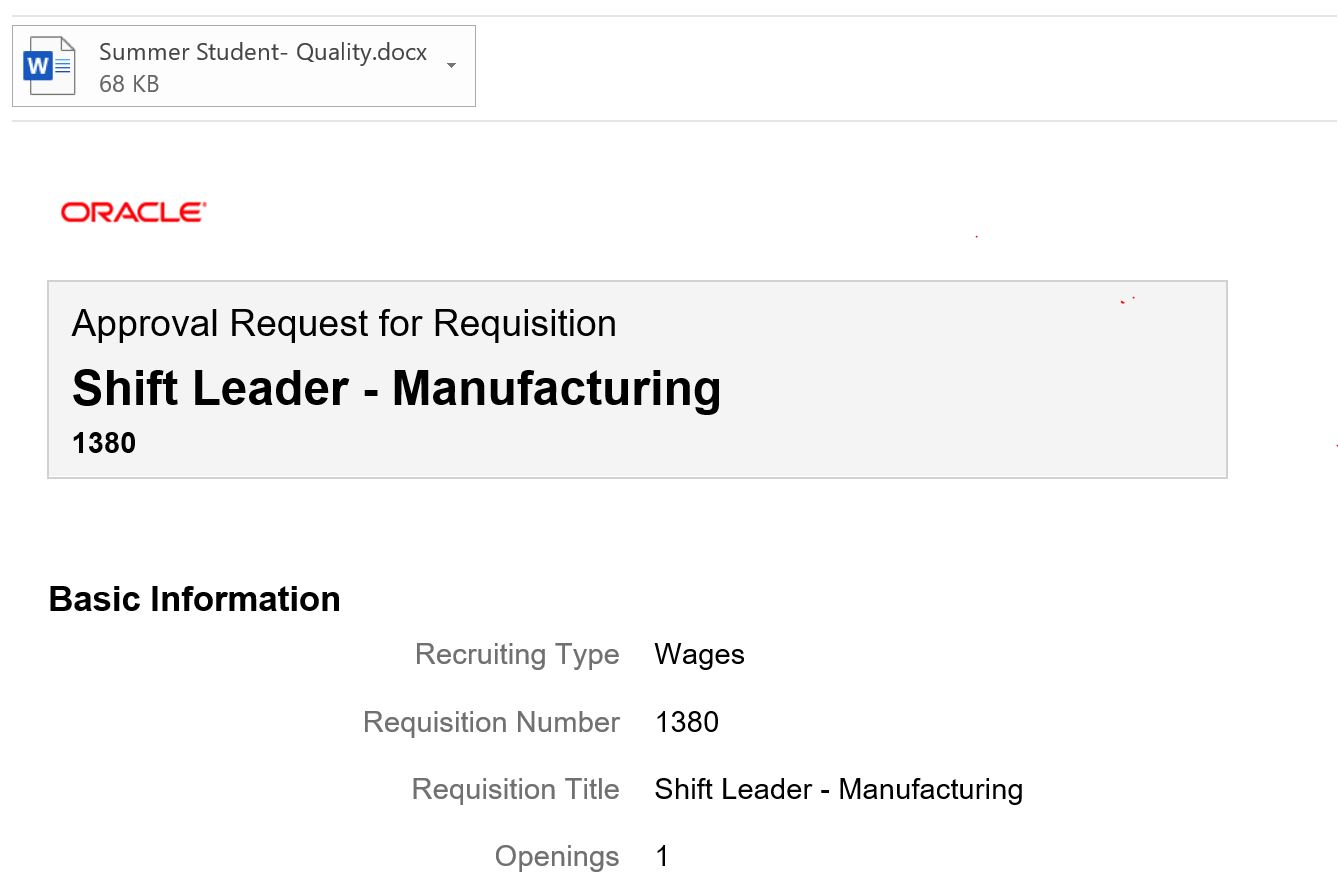This screenshot has height=896, width=1338.
Task: Click the "Approval Request for Requisition" heading
Action: click(344, 323)
